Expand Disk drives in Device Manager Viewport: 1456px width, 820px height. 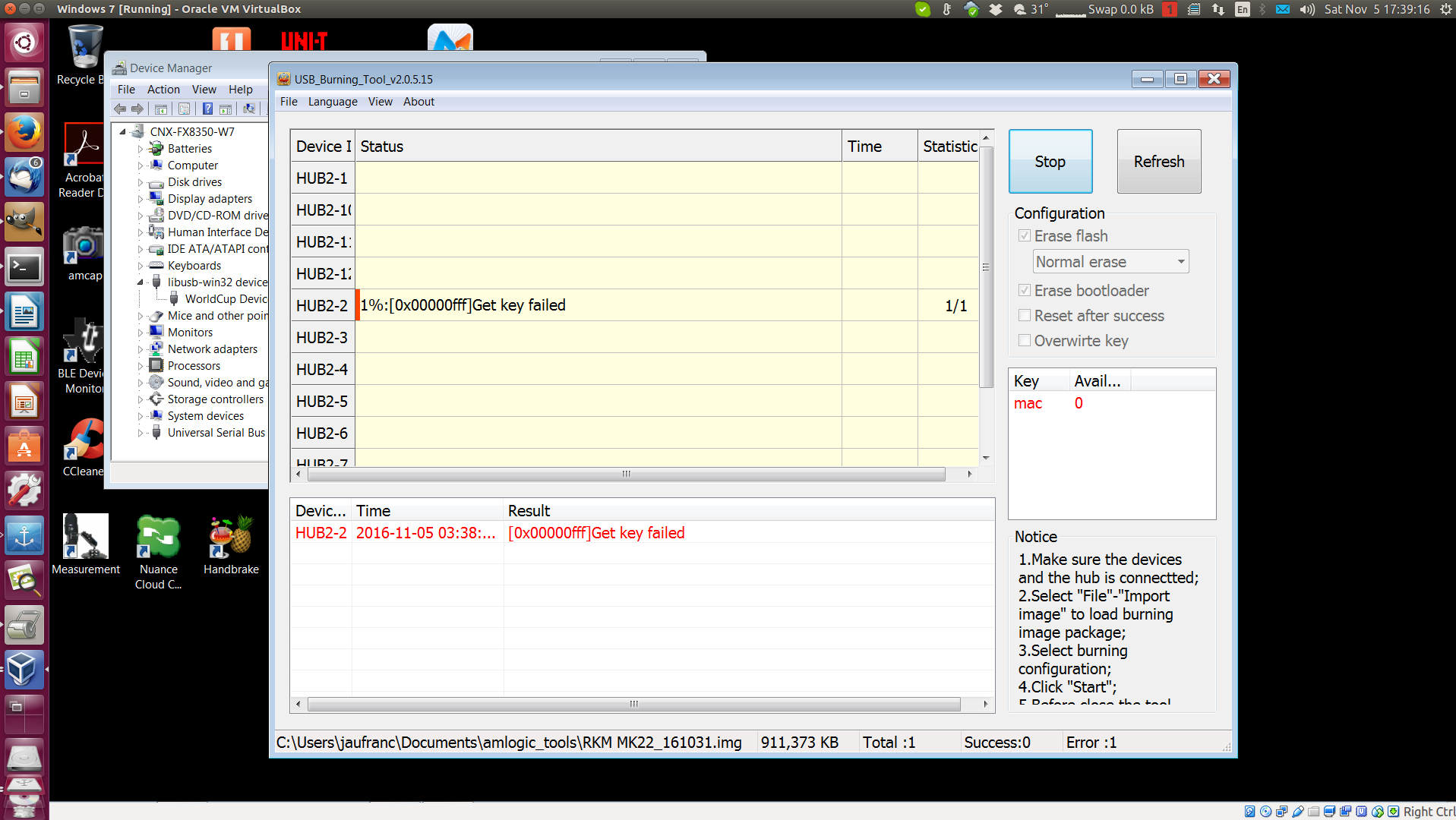(141, 182)
